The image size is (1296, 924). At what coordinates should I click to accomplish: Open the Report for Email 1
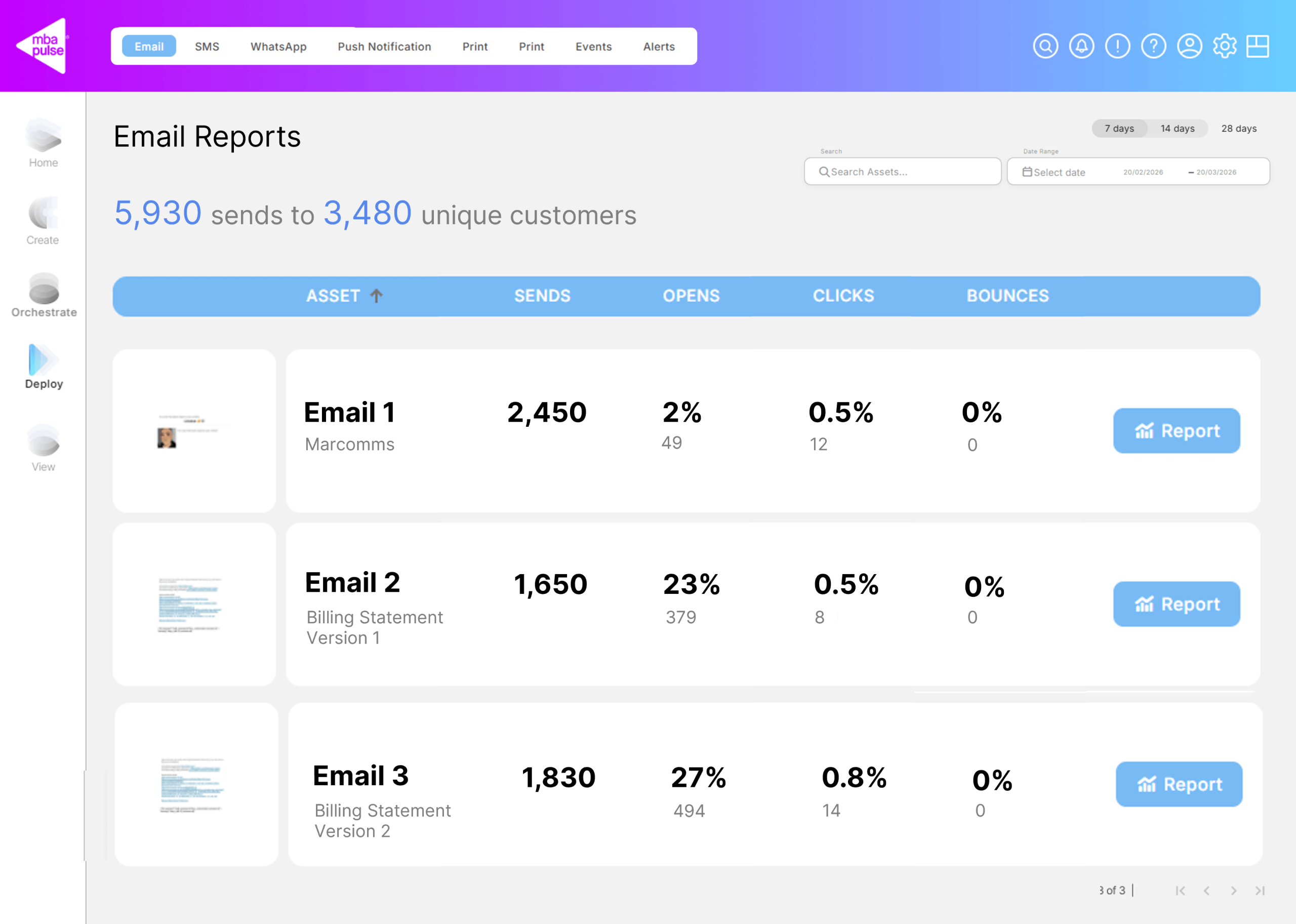tap(1176, 431)
